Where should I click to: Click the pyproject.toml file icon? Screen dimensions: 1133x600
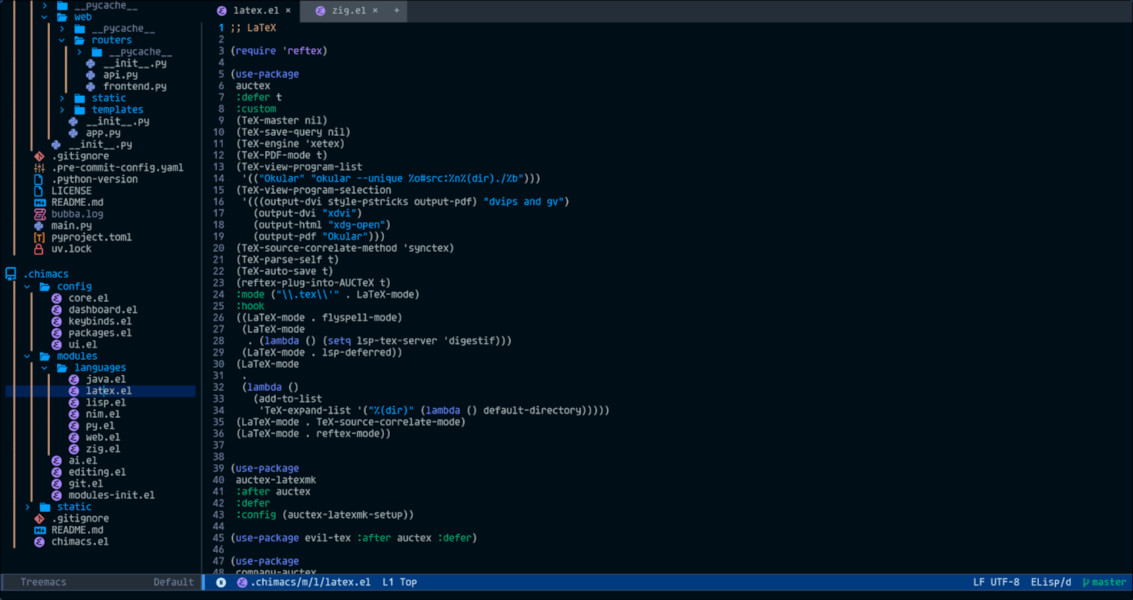pos(40,237)
